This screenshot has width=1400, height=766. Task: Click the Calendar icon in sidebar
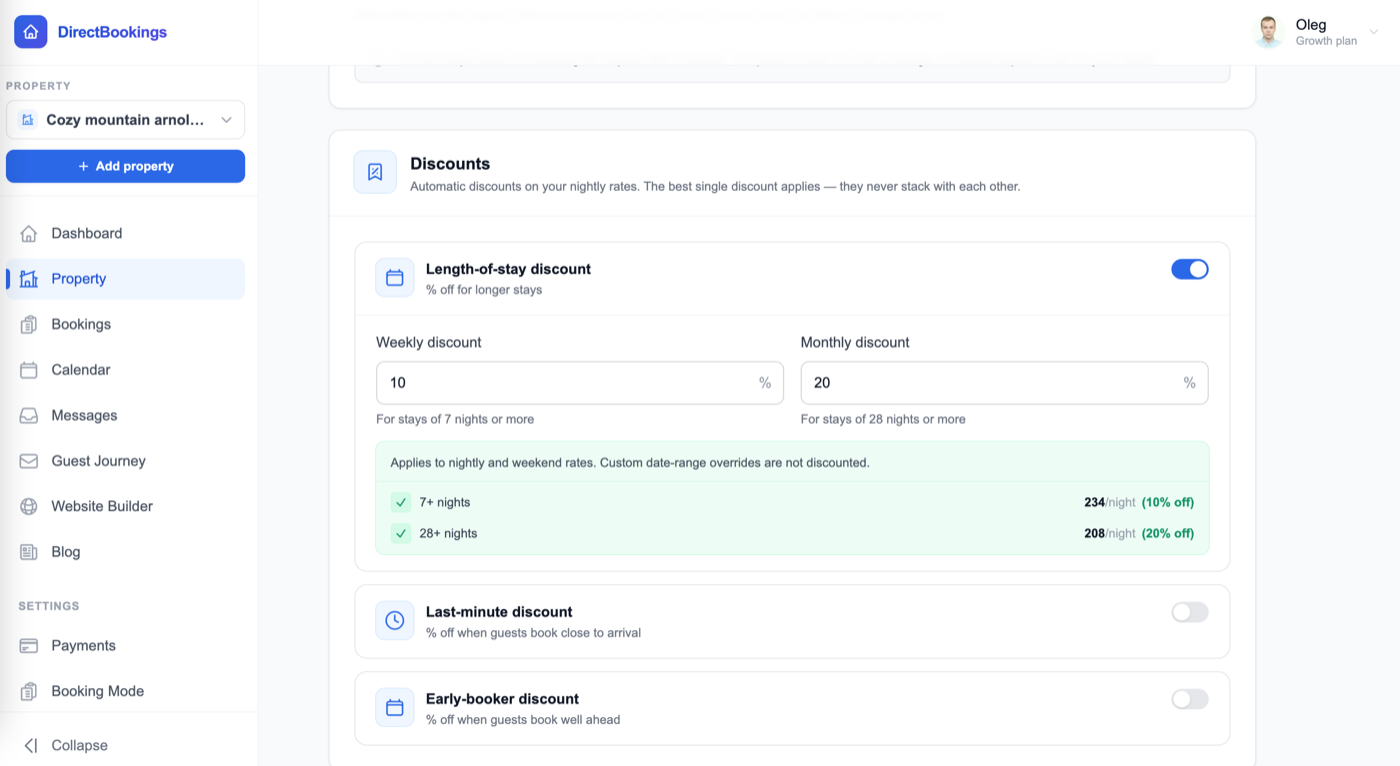pos(29,370)
